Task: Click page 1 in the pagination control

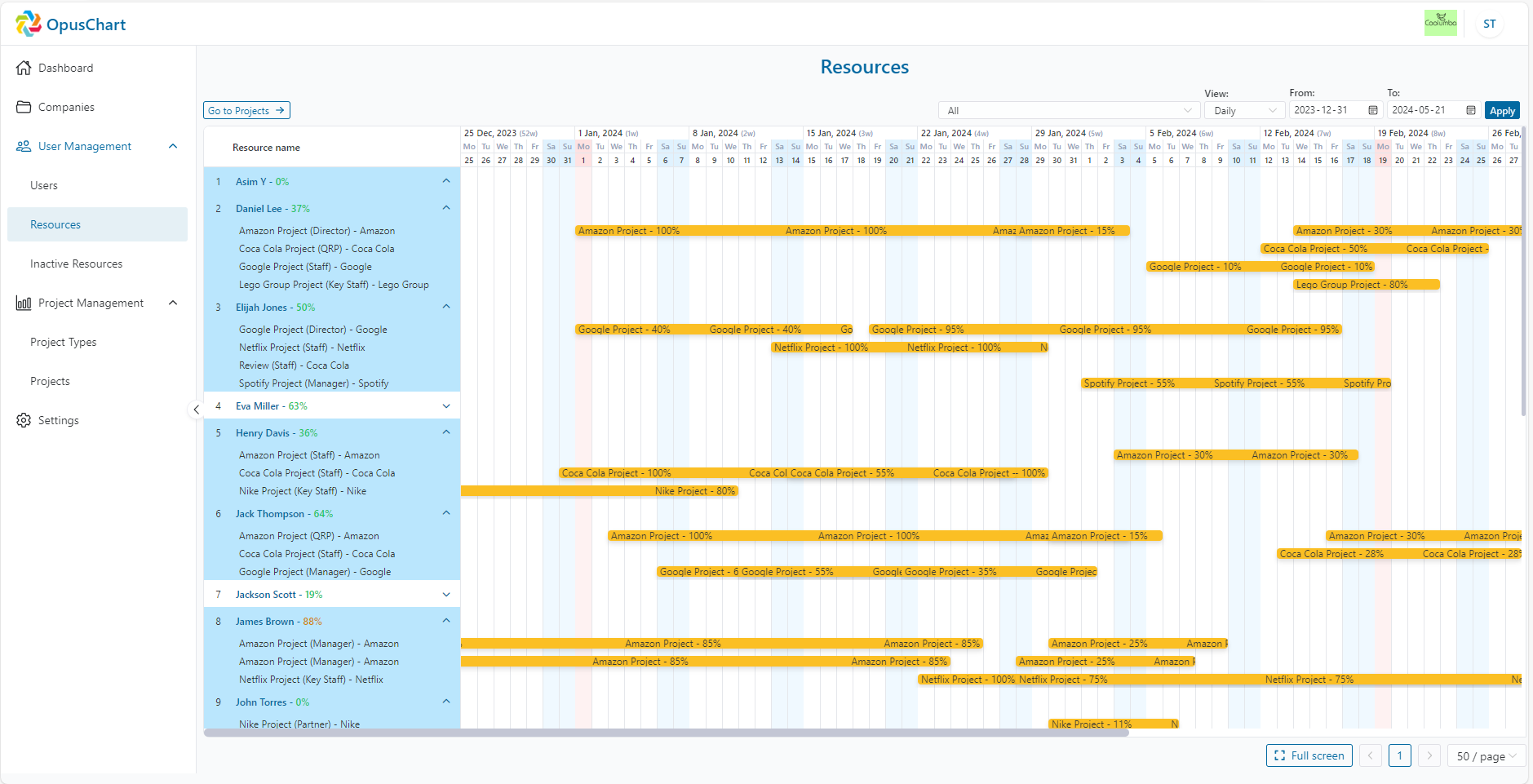Action: pyautogui.click(x=1400, y=755)
